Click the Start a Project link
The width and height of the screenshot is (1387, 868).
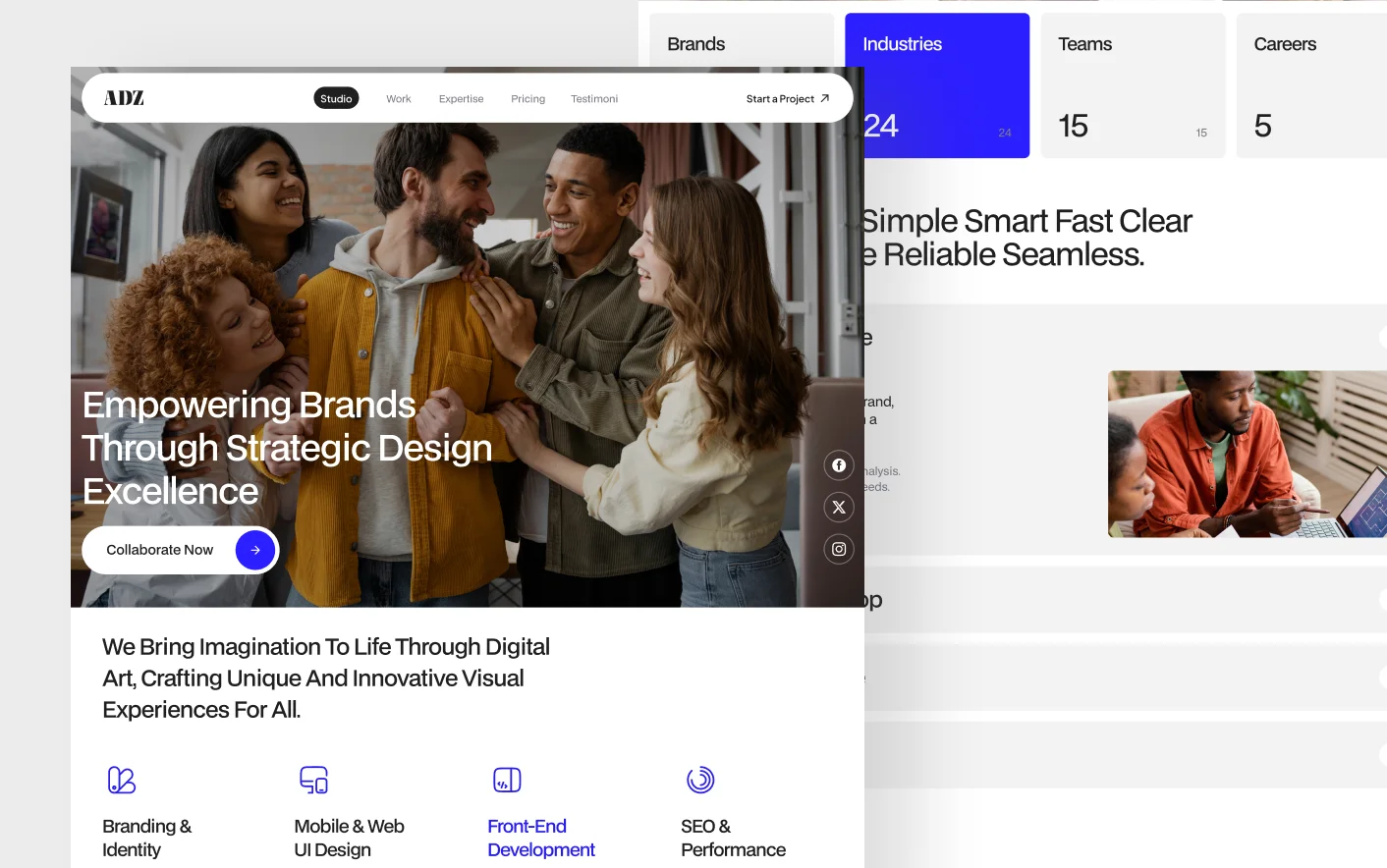pos(787,99)
